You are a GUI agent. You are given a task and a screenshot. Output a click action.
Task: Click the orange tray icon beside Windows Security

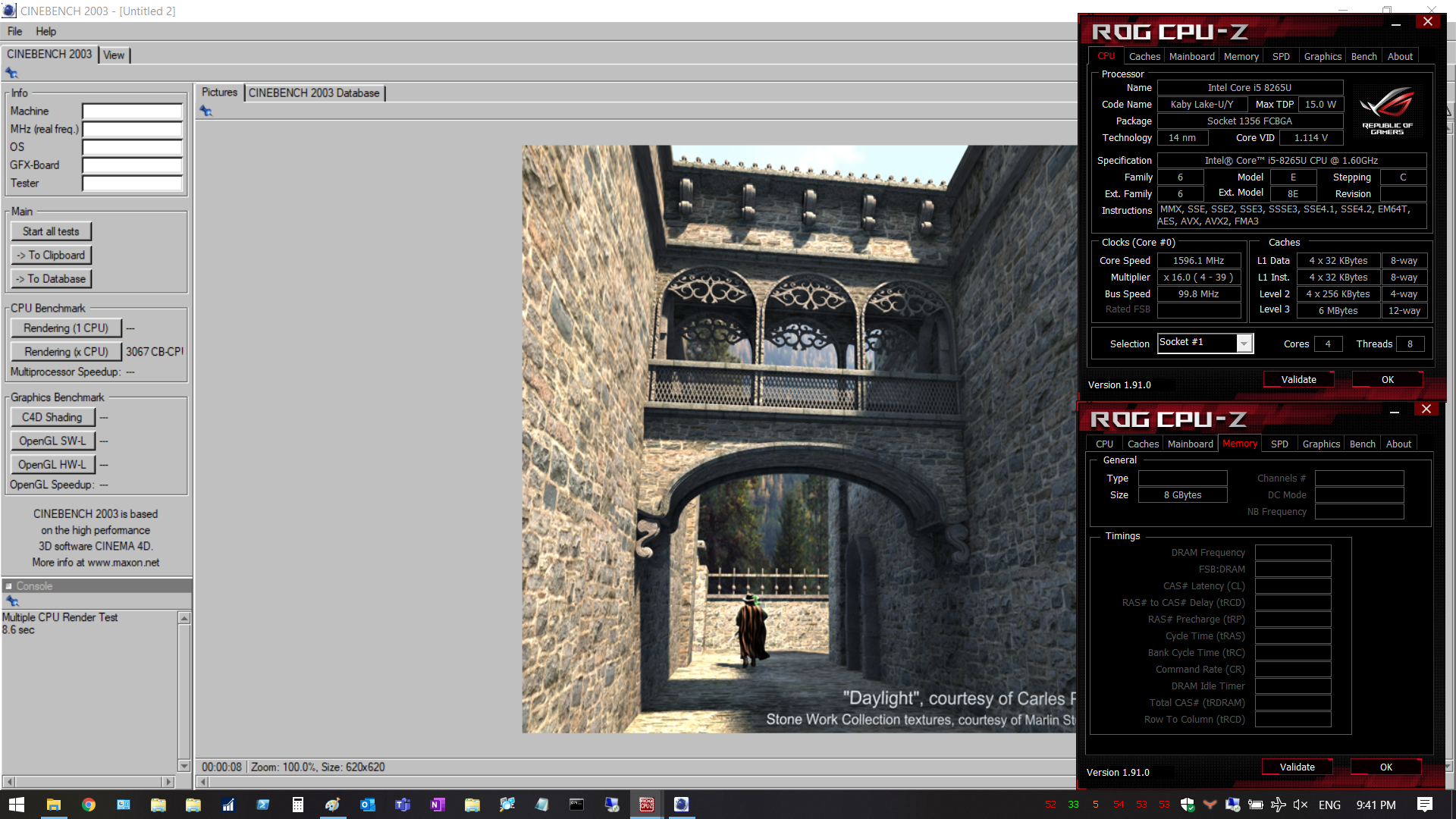click(x=1210, y=805)
